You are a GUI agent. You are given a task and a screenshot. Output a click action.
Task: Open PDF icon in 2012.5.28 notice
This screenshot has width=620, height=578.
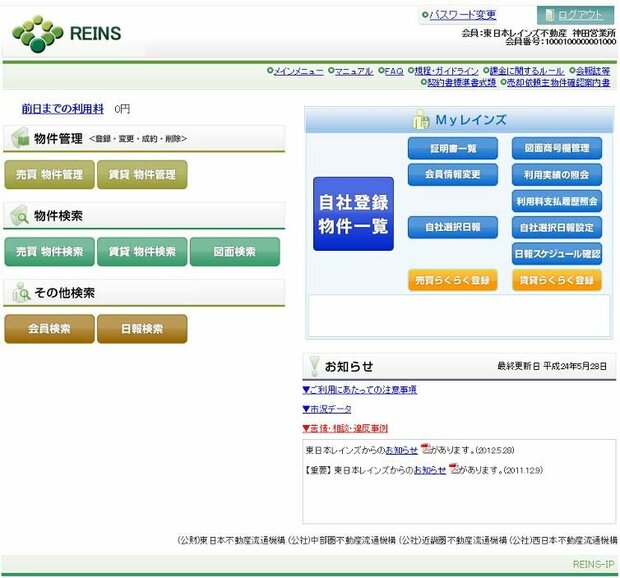(x=425, y=448)
